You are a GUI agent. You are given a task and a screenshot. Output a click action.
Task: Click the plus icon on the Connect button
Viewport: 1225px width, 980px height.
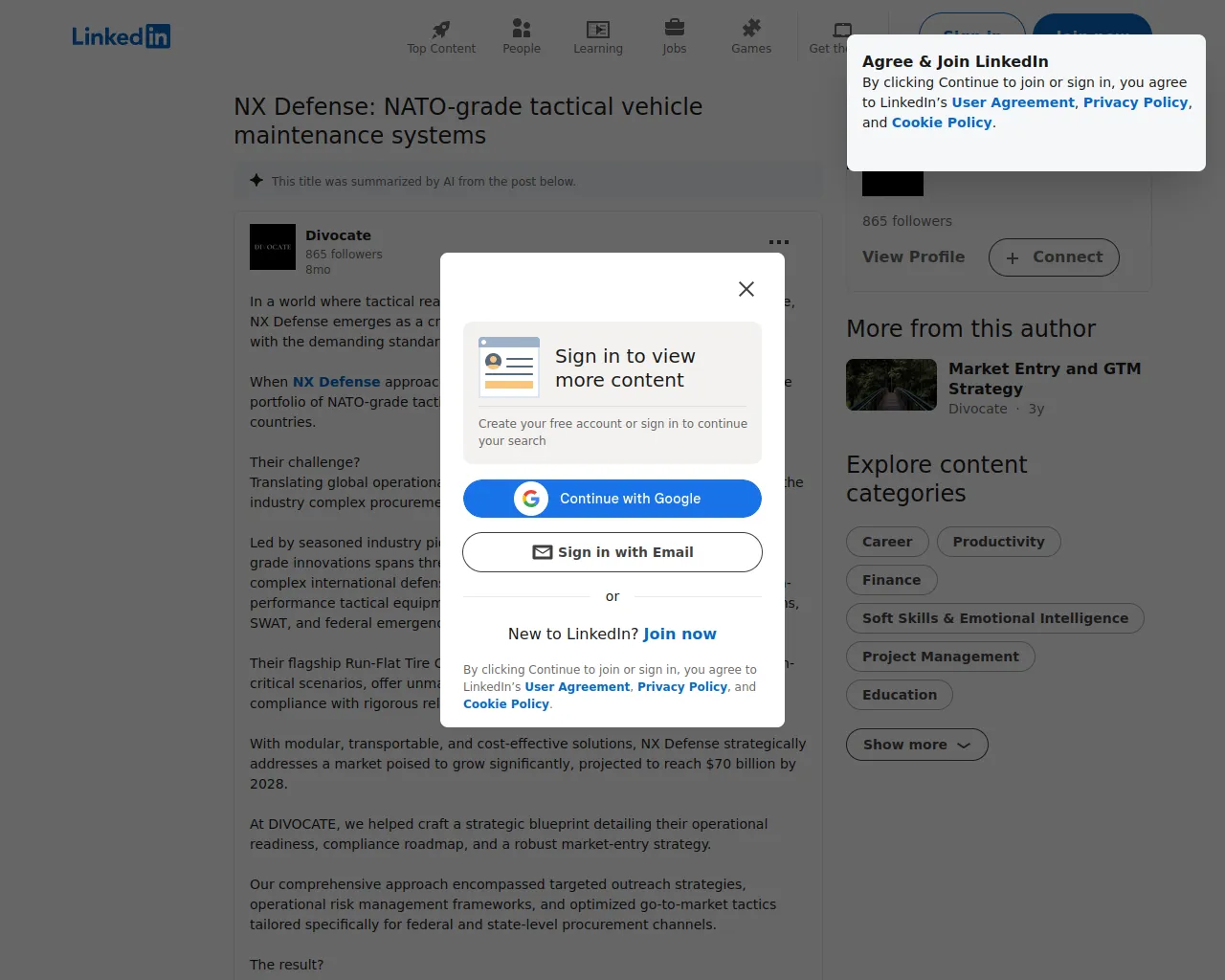1011,257
